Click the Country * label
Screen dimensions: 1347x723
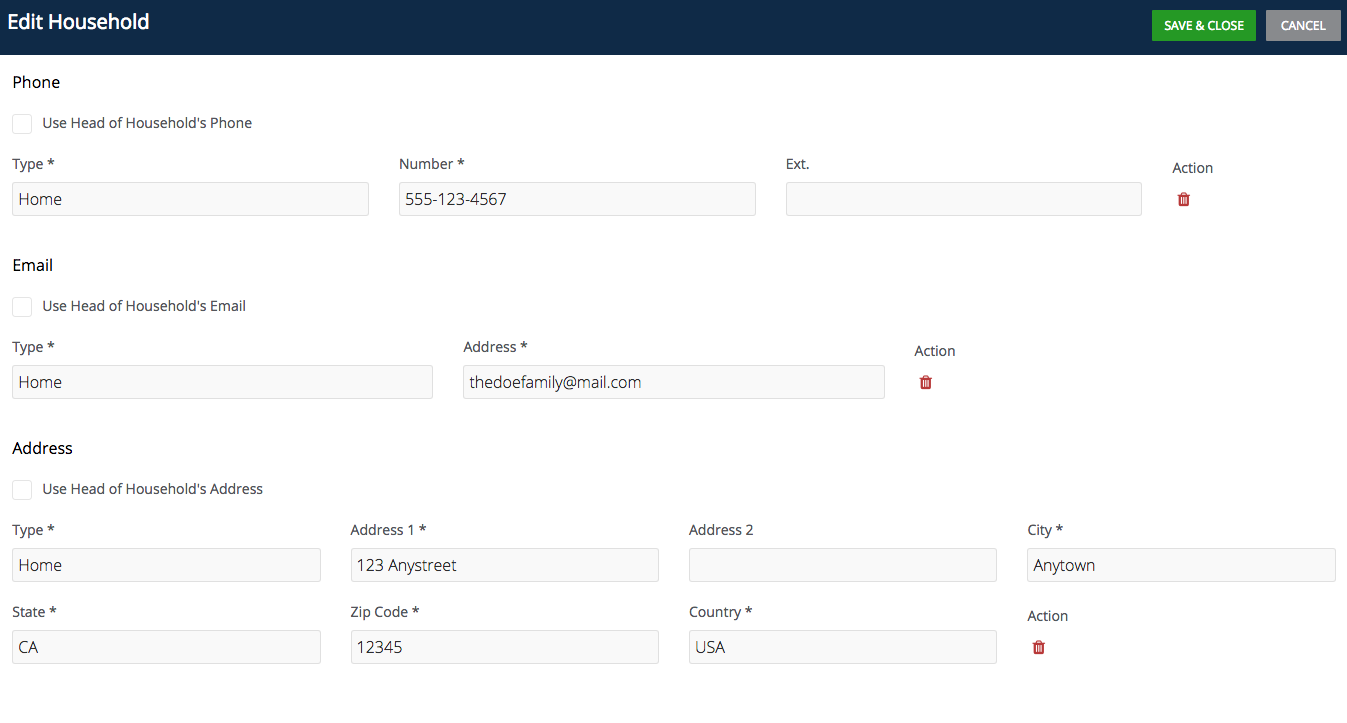pos(721,612)
